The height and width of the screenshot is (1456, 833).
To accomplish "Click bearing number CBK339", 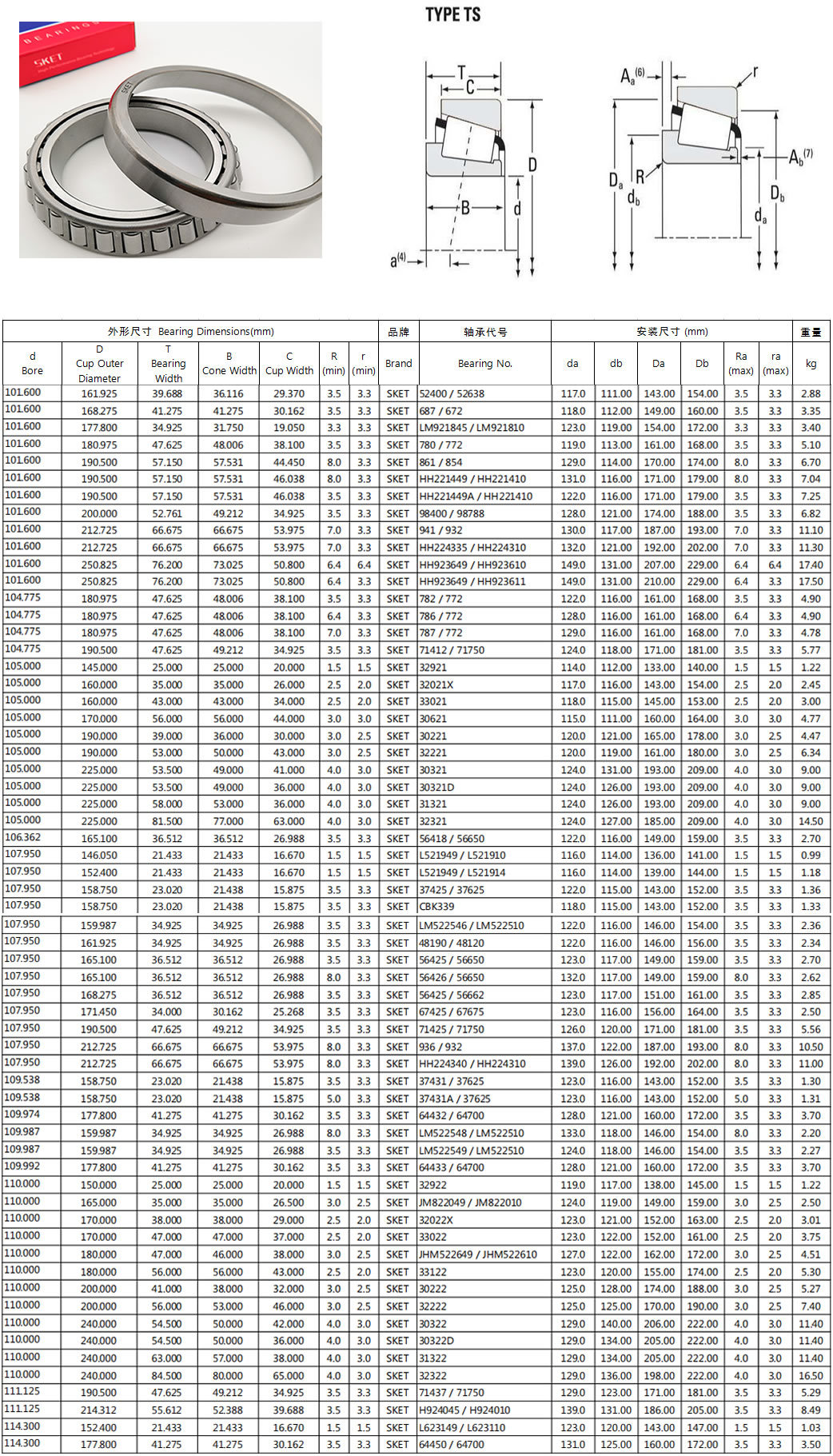I will 436,907.
